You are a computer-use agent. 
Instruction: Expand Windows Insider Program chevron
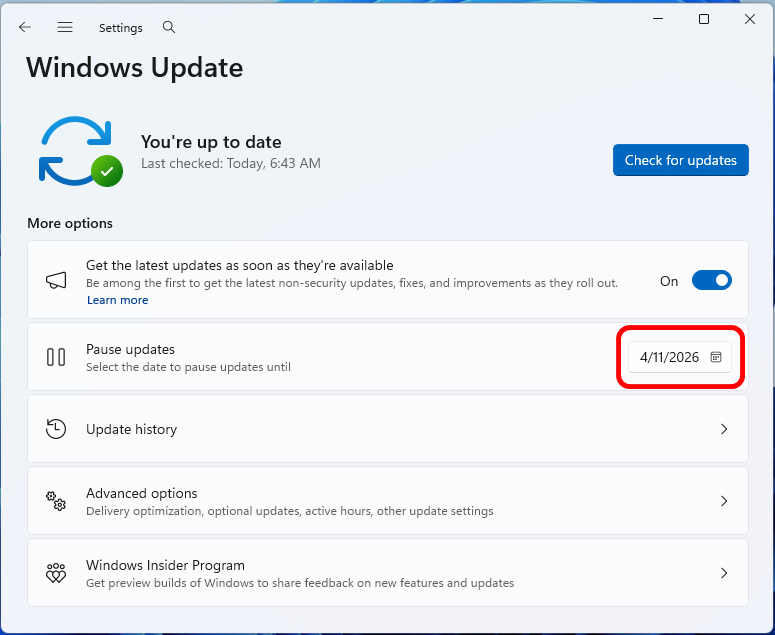tap(724, 573)
